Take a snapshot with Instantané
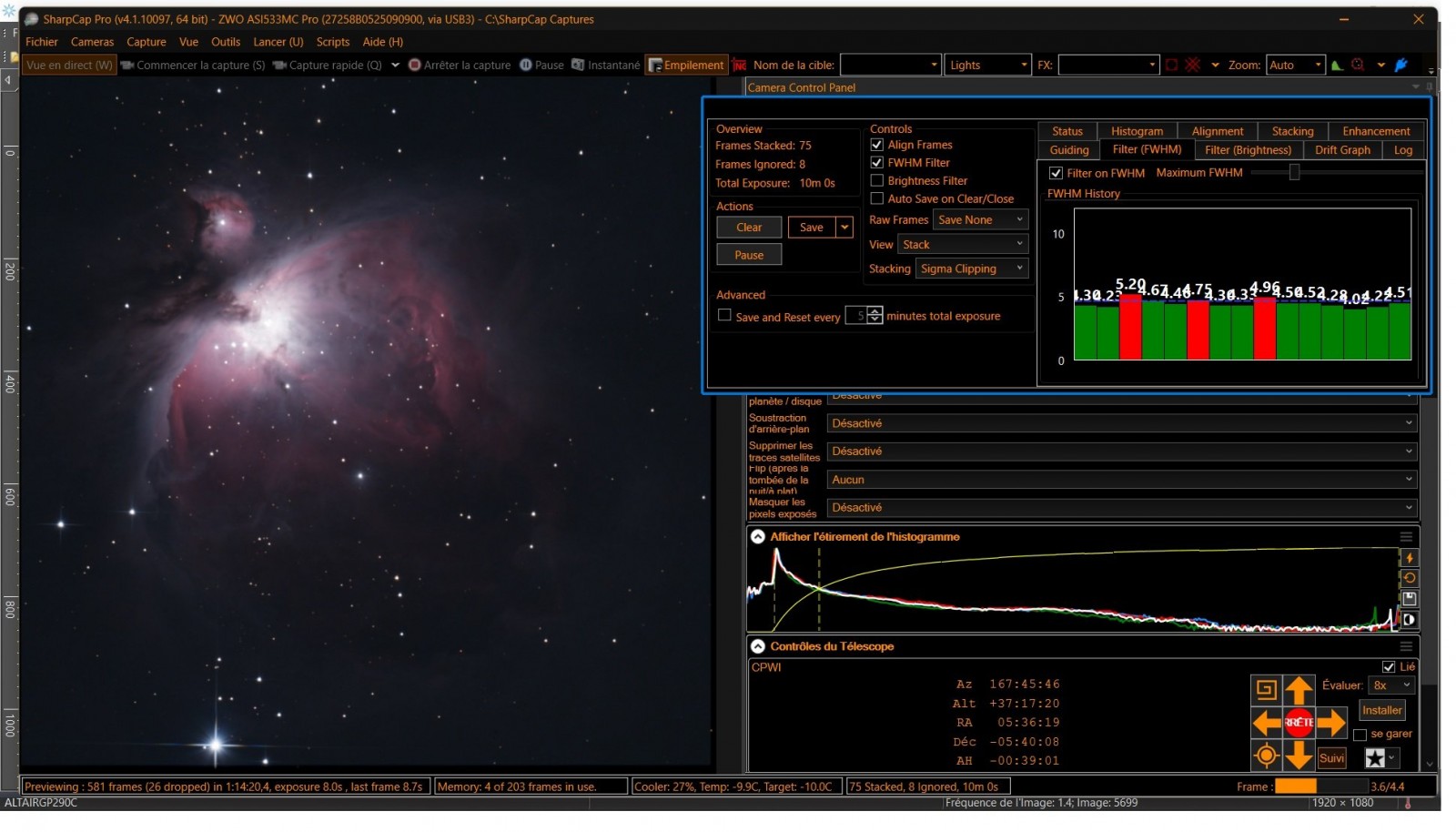The image size is (1456, 832). pos(605,66)
